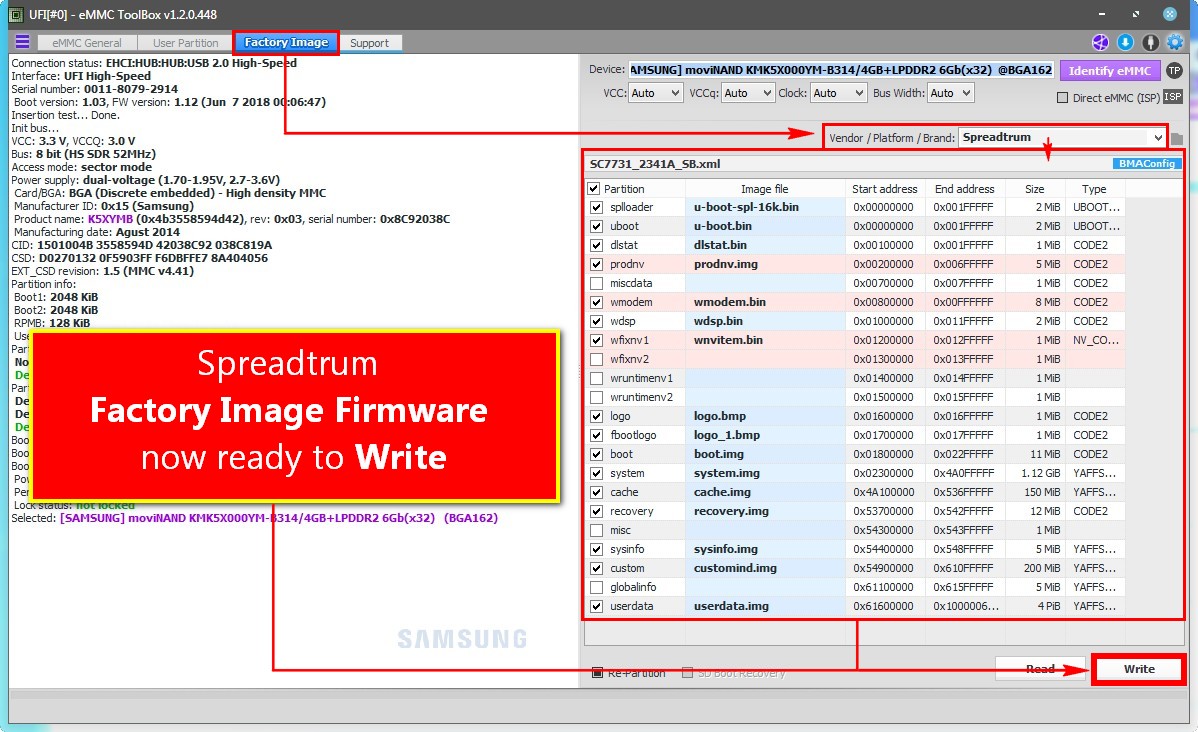Expand the Vendor / Platform / Brand dropdown
The image size is (1198, 732).
coord(1062,138)
